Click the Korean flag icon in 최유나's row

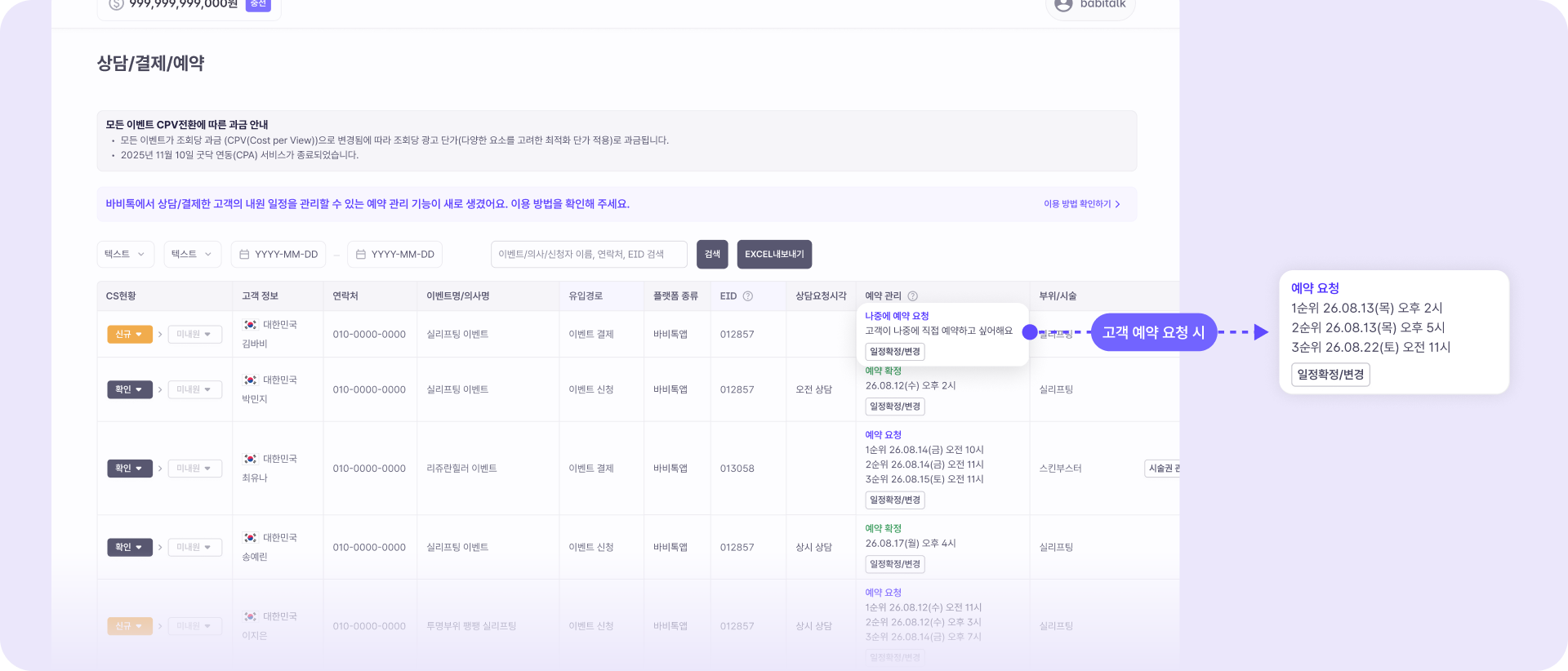[x=251, y=459]
